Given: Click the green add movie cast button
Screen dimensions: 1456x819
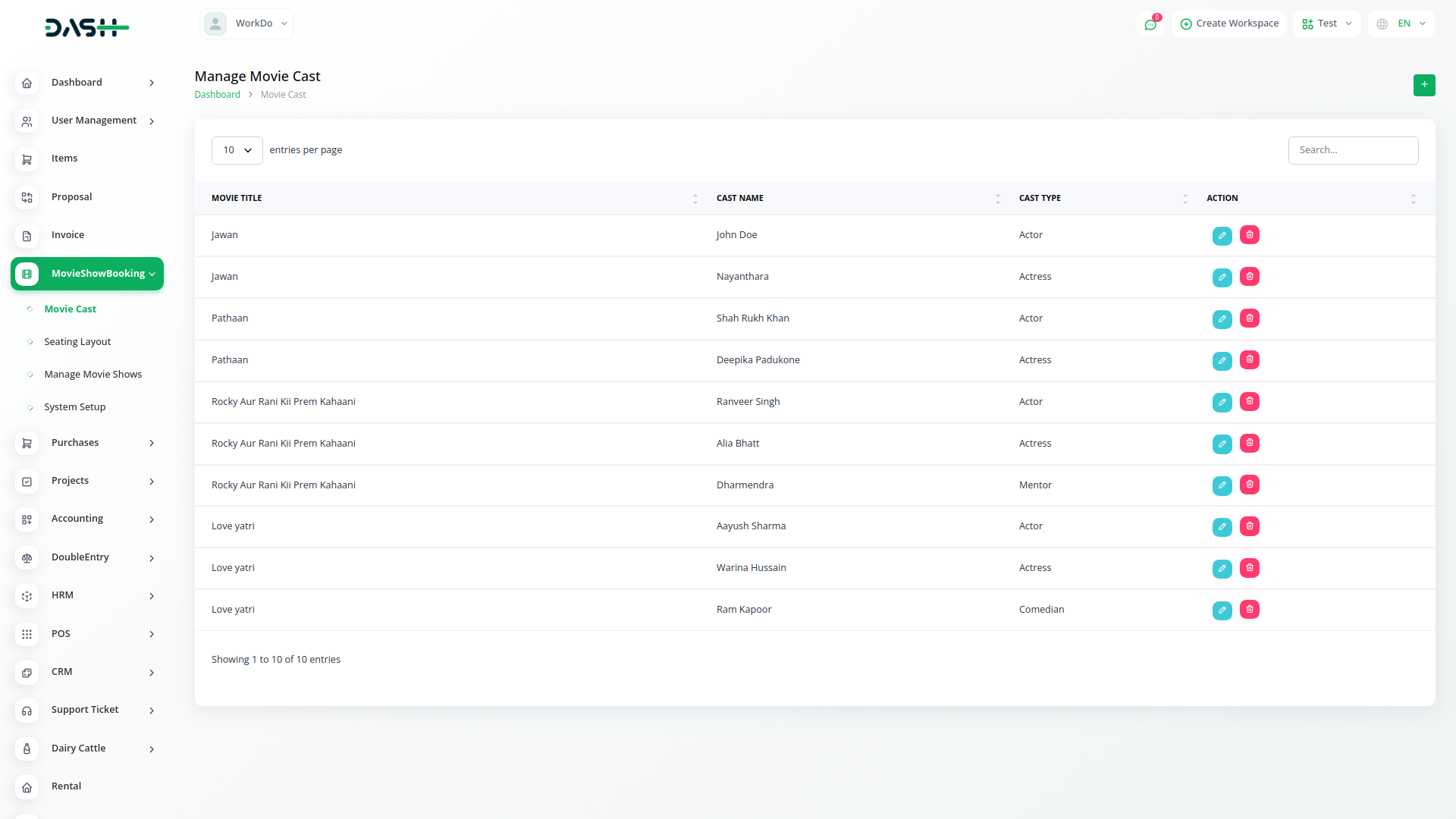Looking at the screenshot, I should (x=1423, y=85).
